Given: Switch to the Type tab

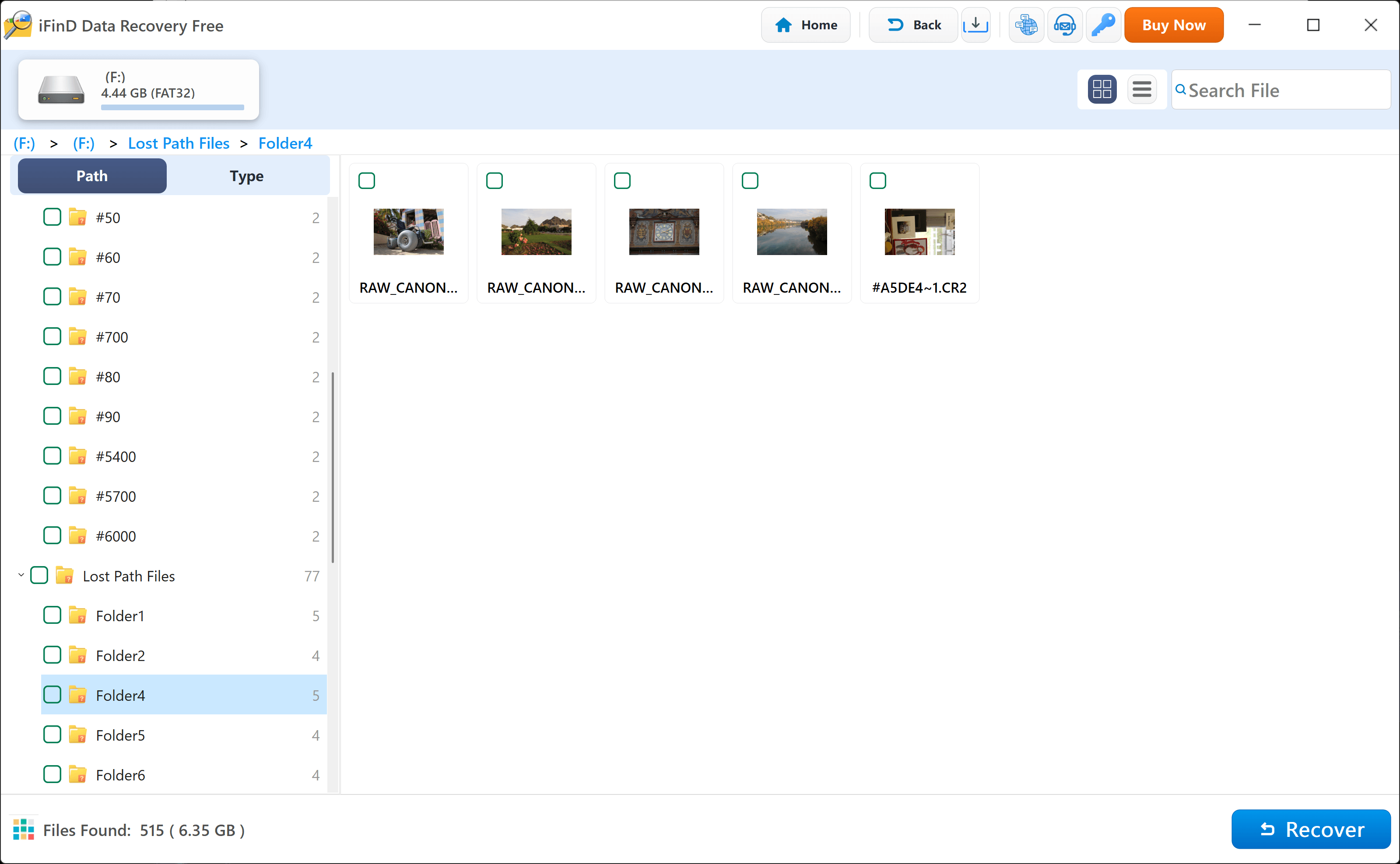Looking at the screenshot, I should 246,176.
